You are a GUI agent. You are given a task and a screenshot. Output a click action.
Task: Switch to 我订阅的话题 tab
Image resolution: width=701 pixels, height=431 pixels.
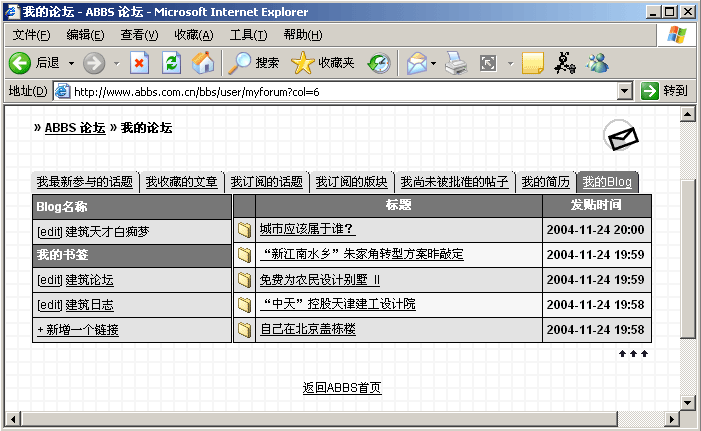(x=266, y=182)
